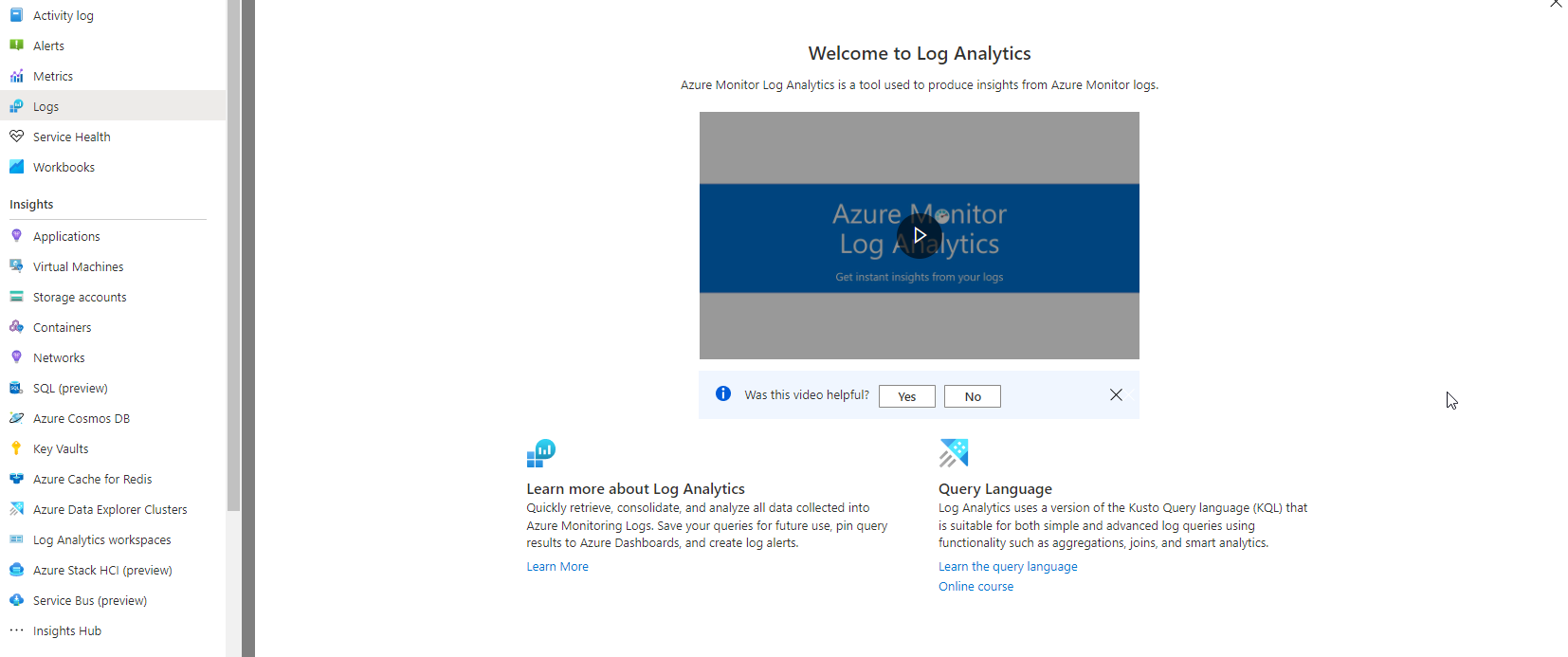Open the Metrics chart icon

coord(16,76)
